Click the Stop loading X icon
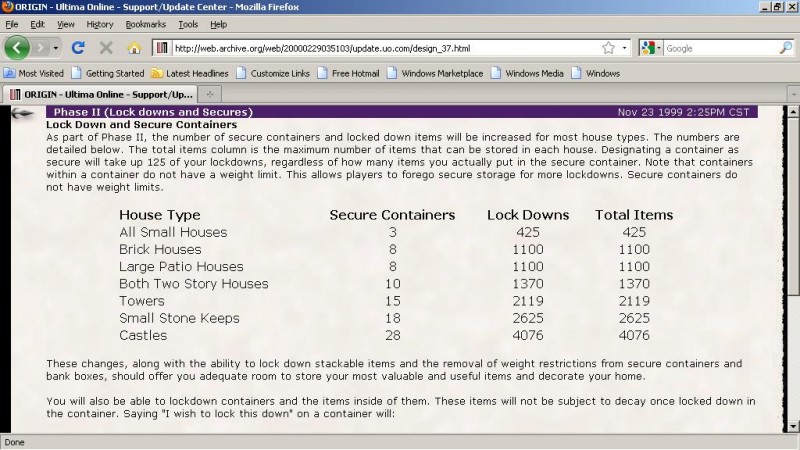The width and height of the screenshot is (800, 450). pos(106,48)
